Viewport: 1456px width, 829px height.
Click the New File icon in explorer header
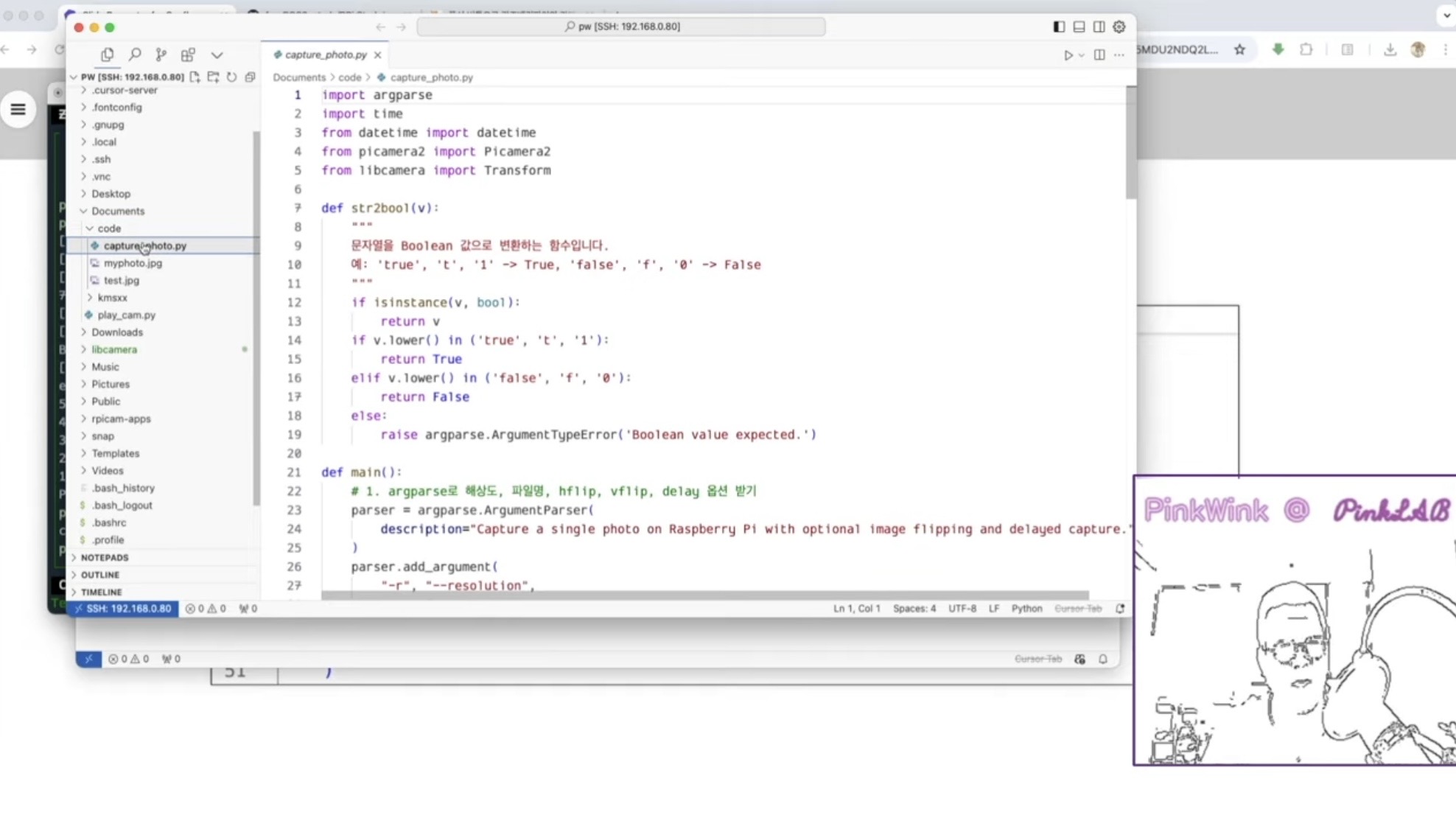195,77
